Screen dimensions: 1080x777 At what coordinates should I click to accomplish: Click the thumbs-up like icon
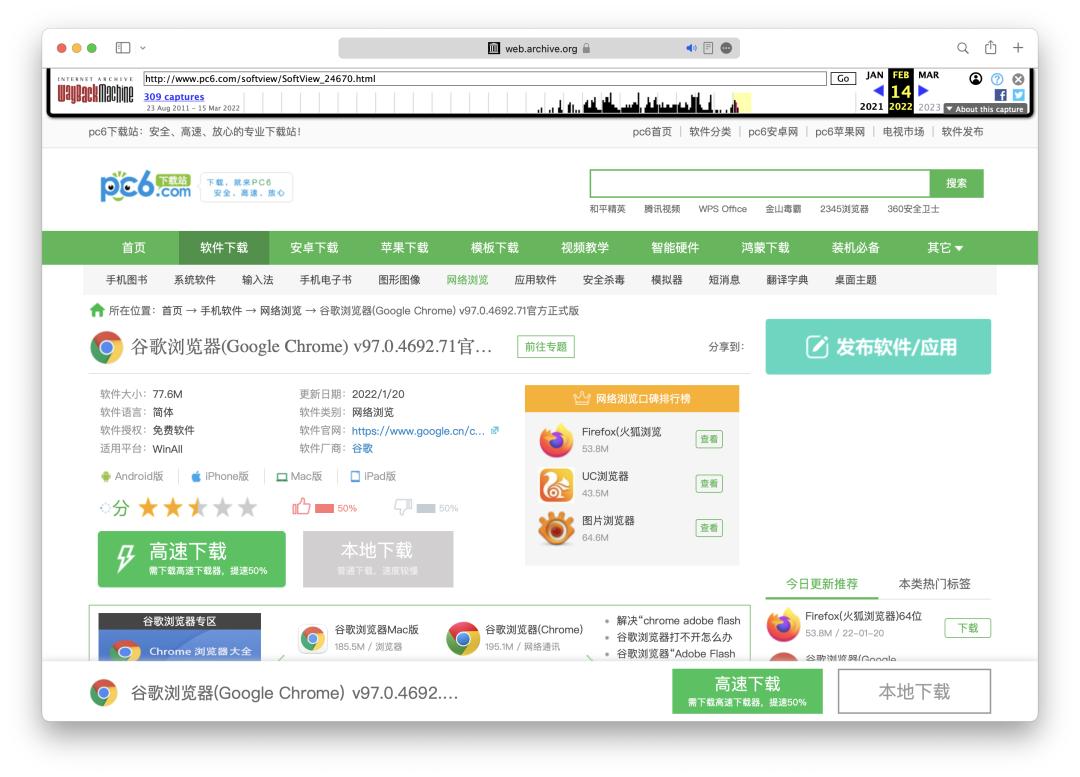pos(301,507)
